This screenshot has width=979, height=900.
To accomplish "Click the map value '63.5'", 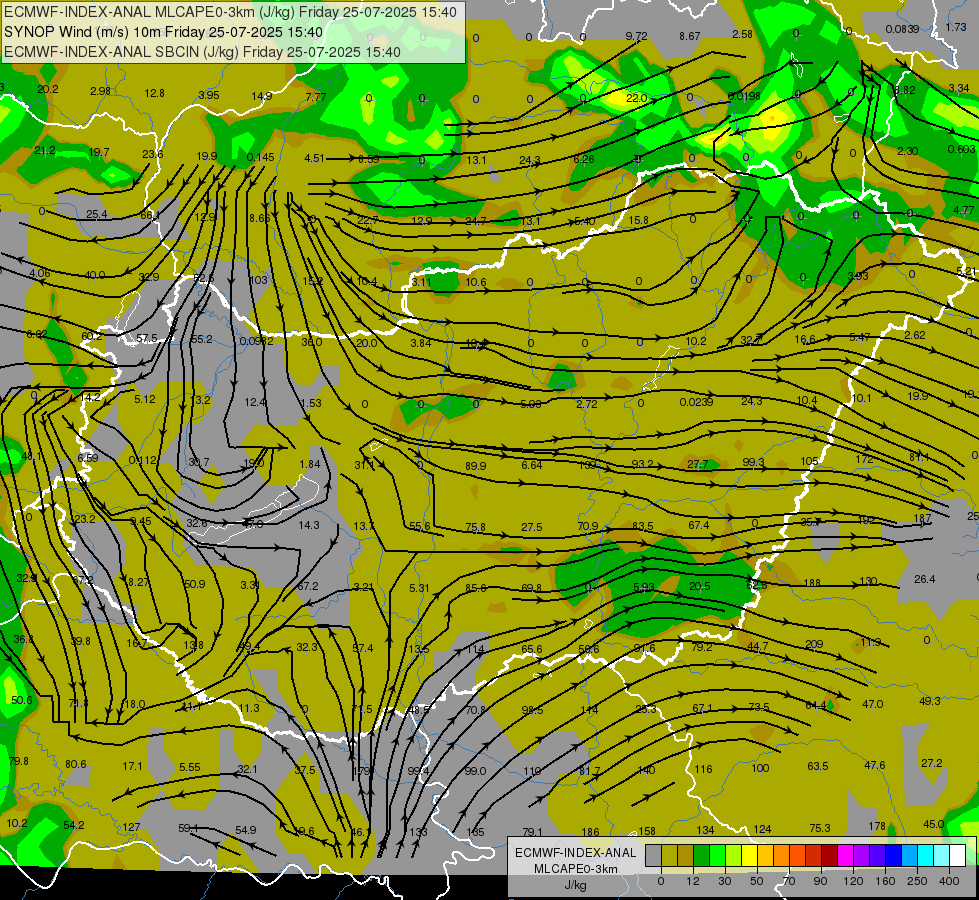I will pos(818,766).
